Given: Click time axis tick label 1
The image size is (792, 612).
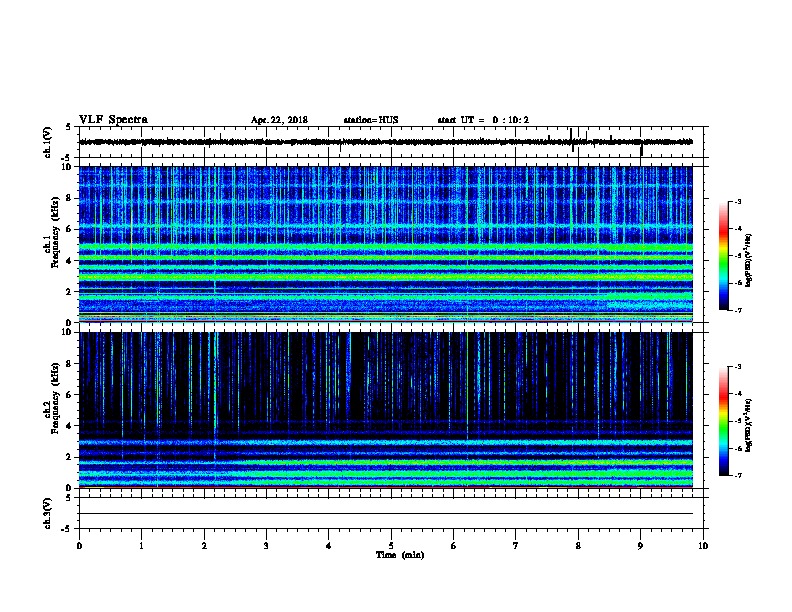Looking at the screenshot, I should click(141, 545).
